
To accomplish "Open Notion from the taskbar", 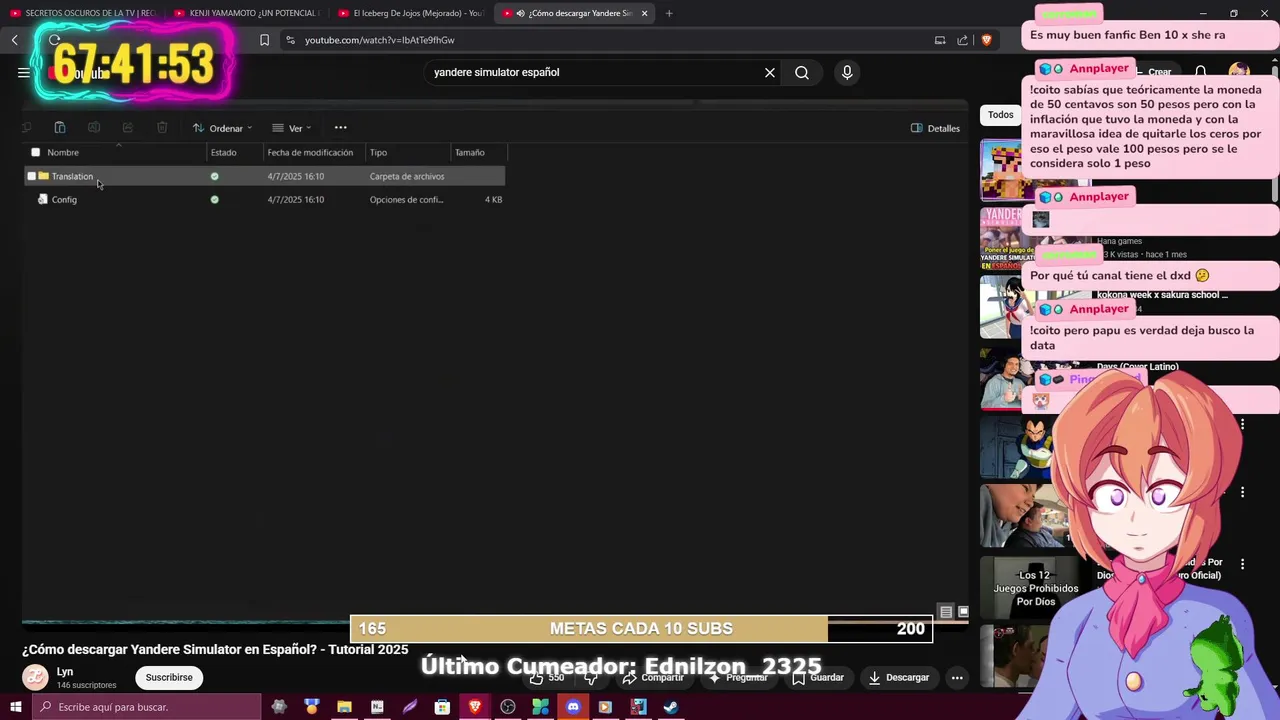I will [377, 707].
